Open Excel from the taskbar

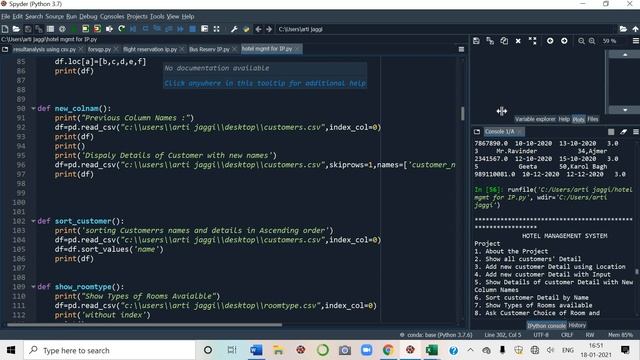pyautogui.click(x=431, y=350)
